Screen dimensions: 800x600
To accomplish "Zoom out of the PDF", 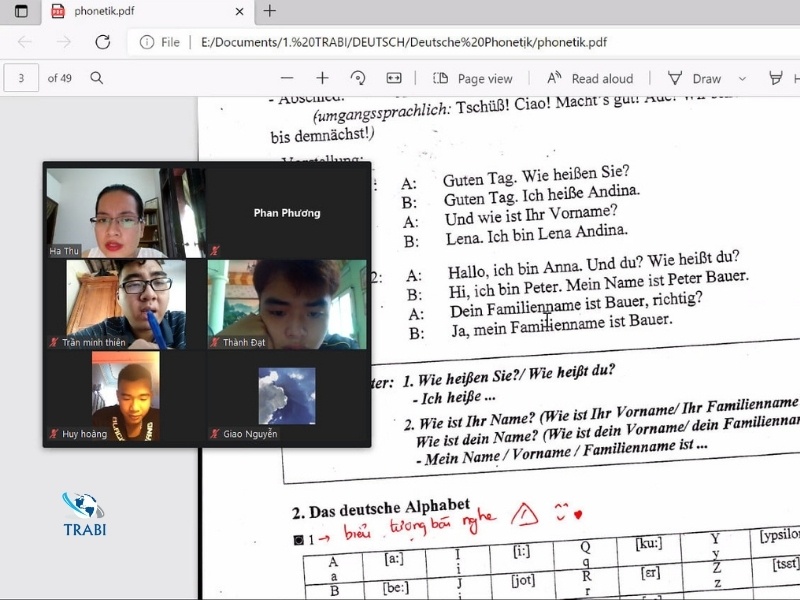I will coord(287,78).
